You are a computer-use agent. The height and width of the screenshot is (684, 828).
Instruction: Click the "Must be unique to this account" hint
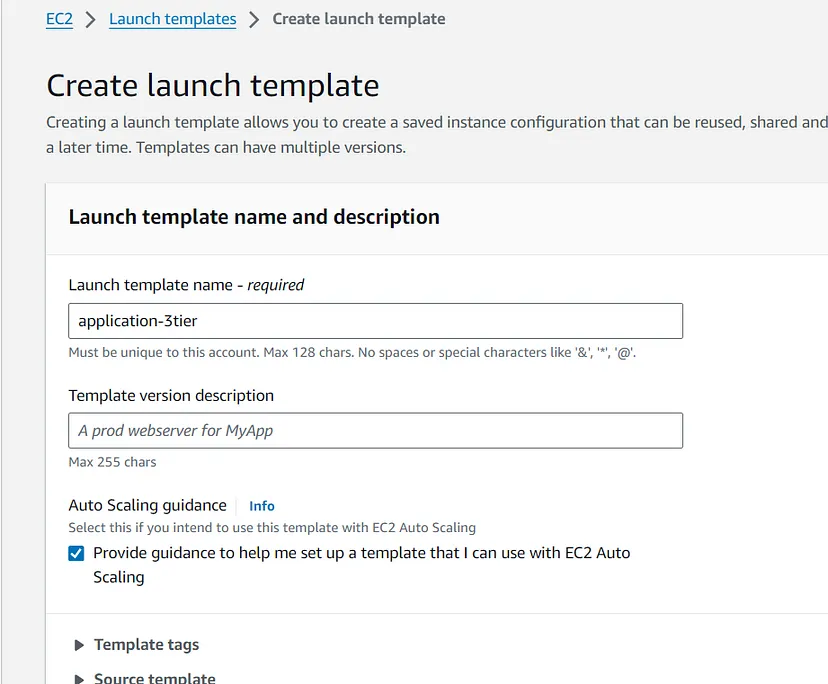coord(352,352)
